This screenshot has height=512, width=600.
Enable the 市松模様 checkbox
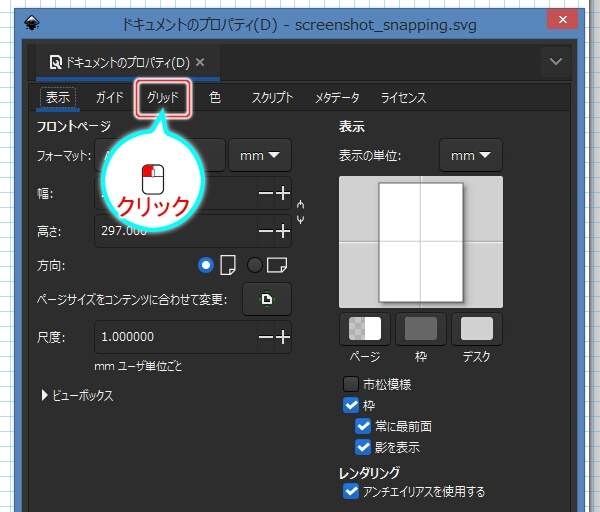point(351,384)
